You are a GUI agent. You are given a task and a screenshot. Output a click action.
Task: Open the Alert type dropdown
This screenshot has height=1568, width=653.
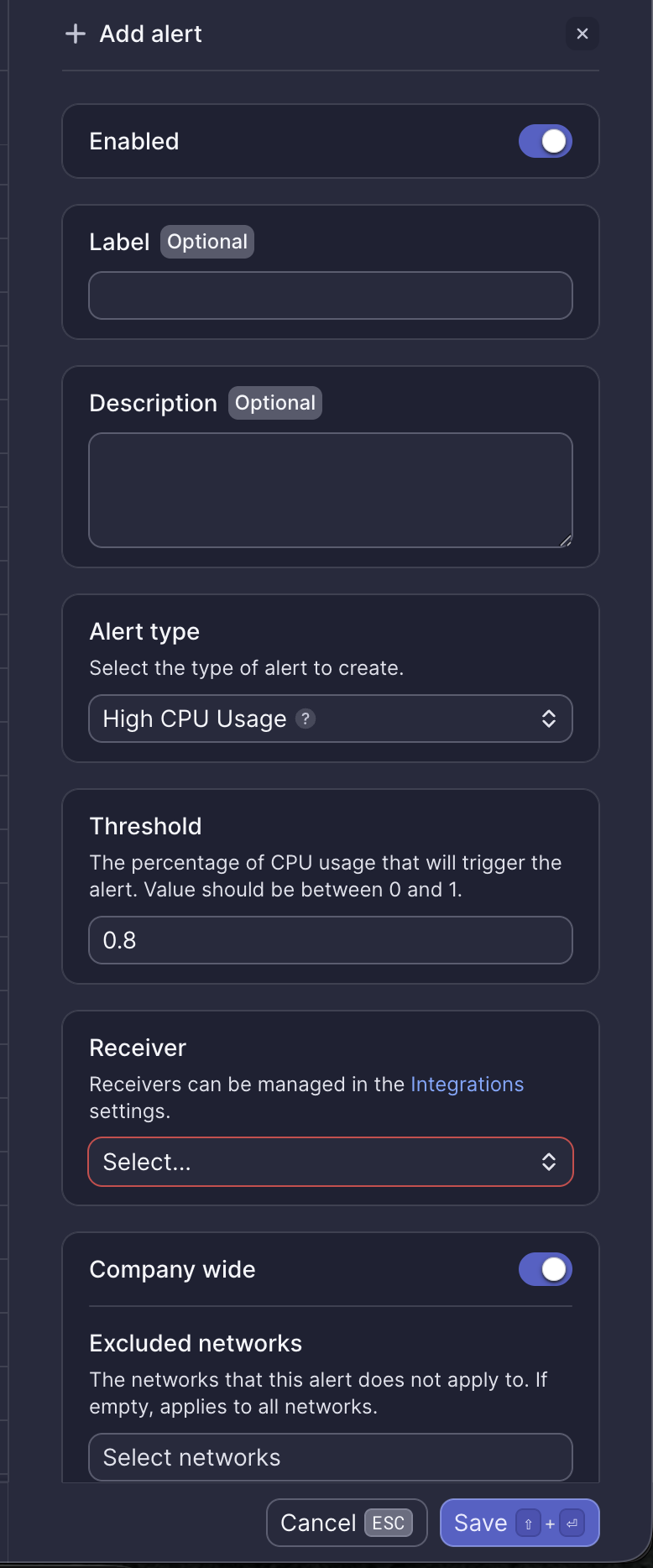click(x=330, y=719)
